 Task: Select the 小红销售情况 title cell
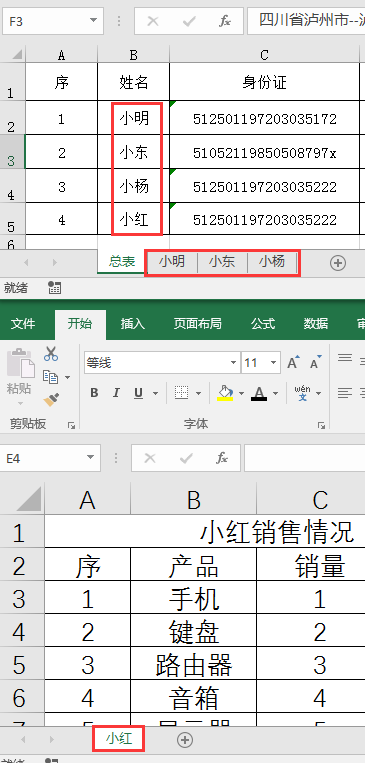(205, 532)
